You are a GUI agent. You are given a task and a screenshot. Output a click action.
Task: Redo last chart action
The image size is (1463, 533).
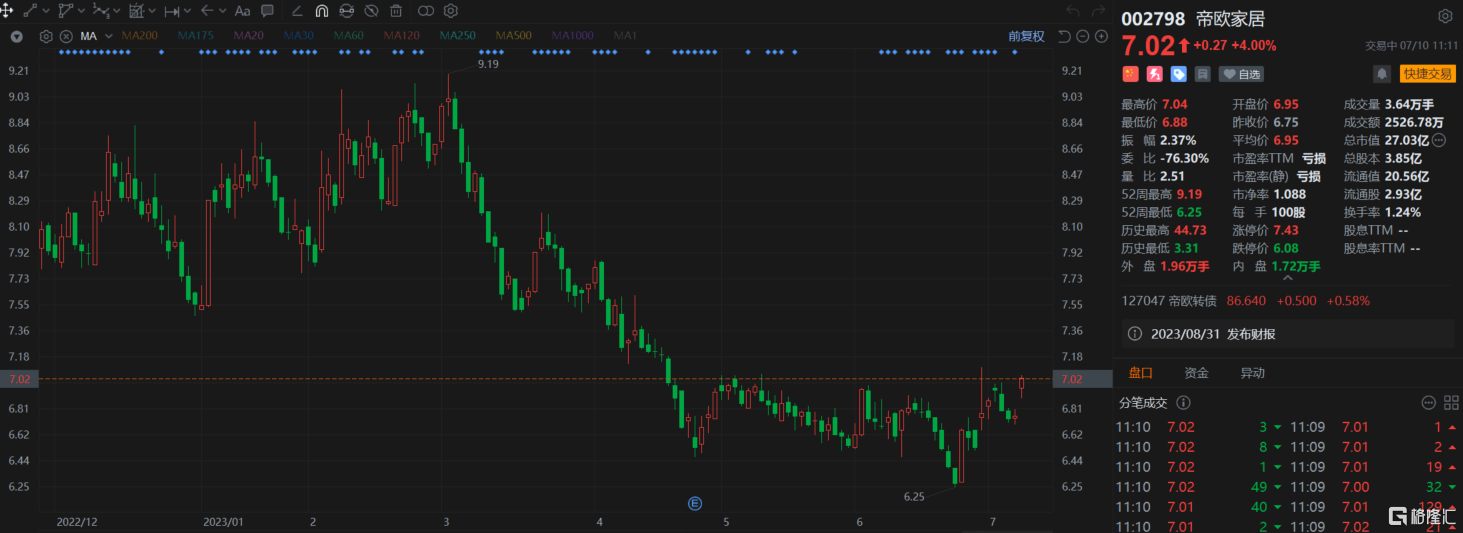(1098, 11)
